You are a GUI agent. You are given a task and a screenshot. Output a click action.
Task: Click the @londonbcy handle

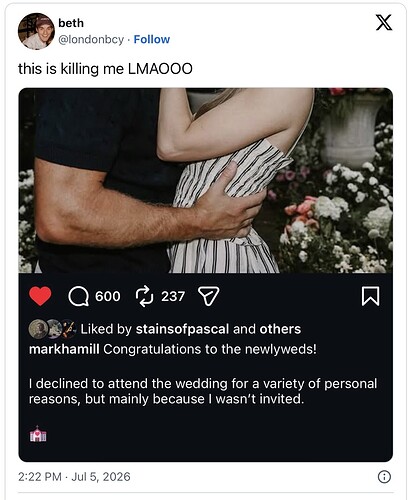click(x=91, y=39)
